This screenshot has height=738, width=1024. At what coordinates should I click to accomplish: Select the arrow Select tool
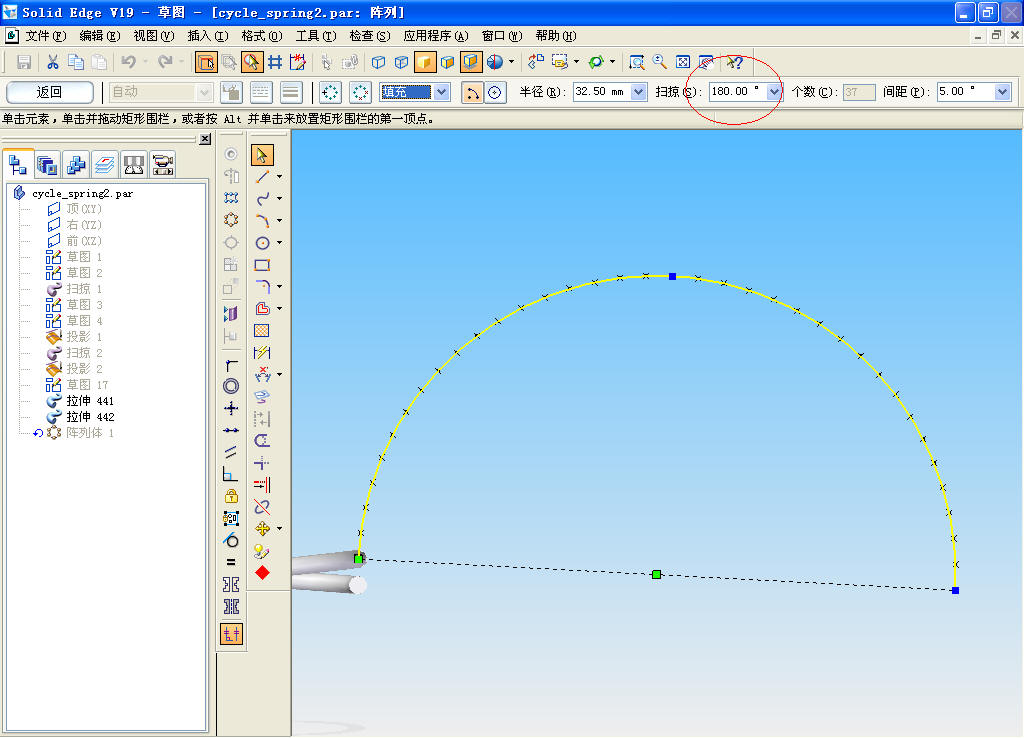[x=262, y=155]
